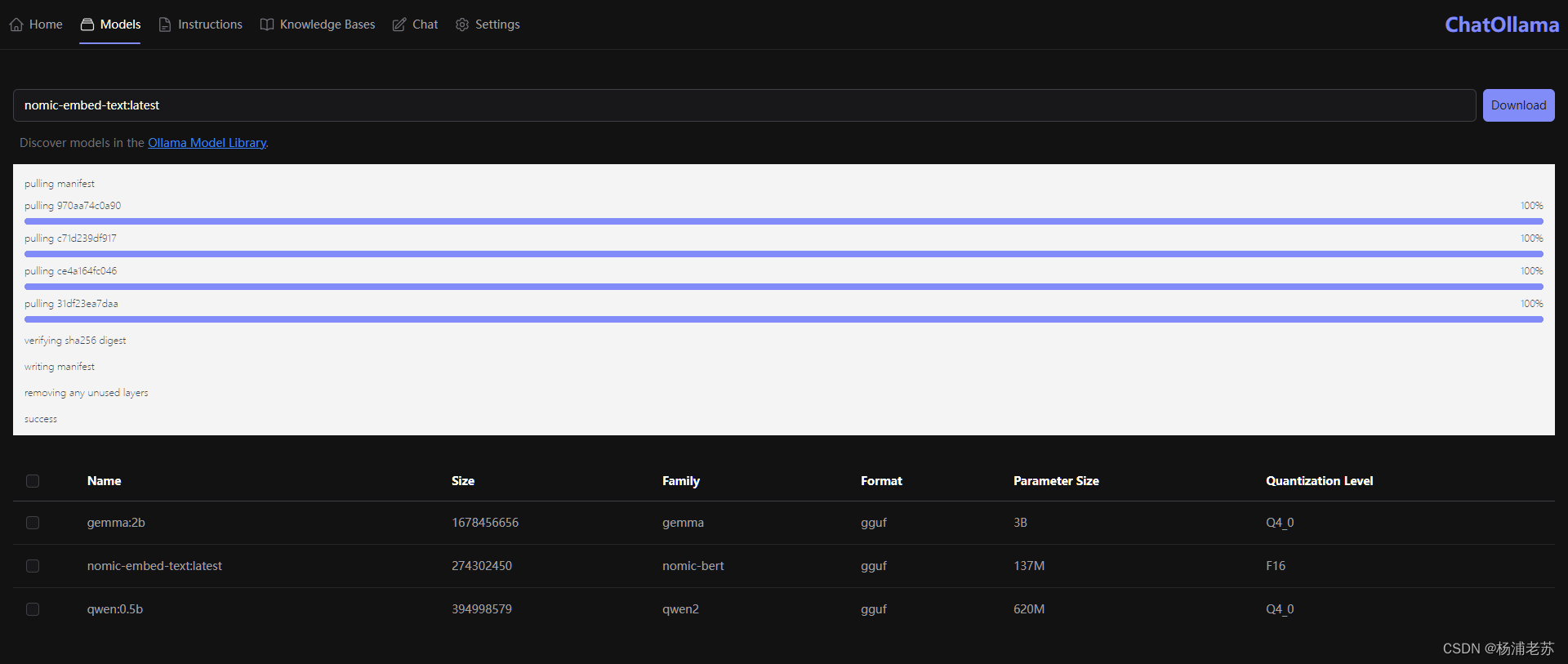The width and height of the screenshot is (1568, 664).
Task: Select the gemma:2b model name
Action: (116, 523)
